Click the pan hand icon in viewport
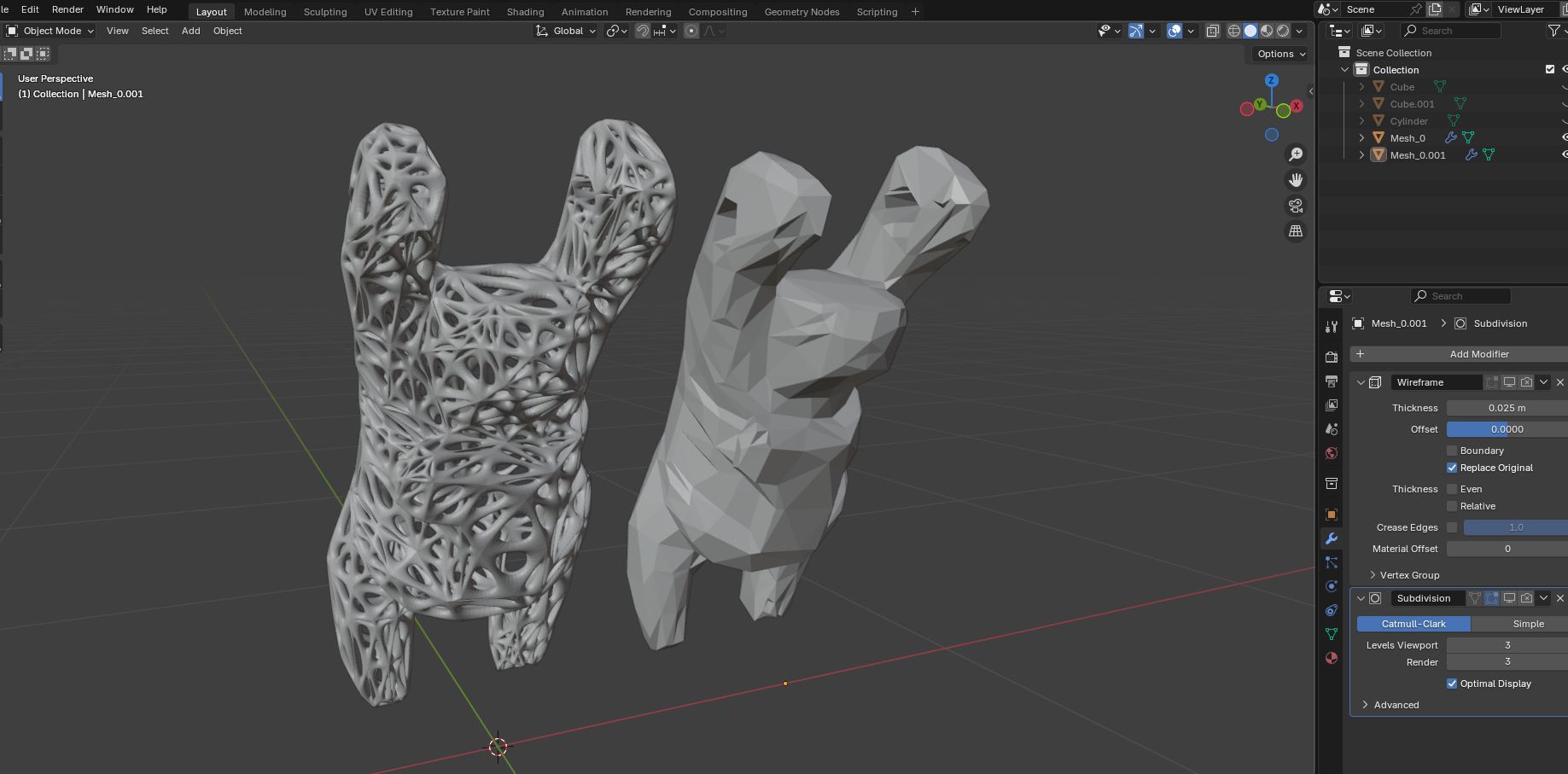The height and width of the screenshot is (774, 1568). tap(1296, 180)
